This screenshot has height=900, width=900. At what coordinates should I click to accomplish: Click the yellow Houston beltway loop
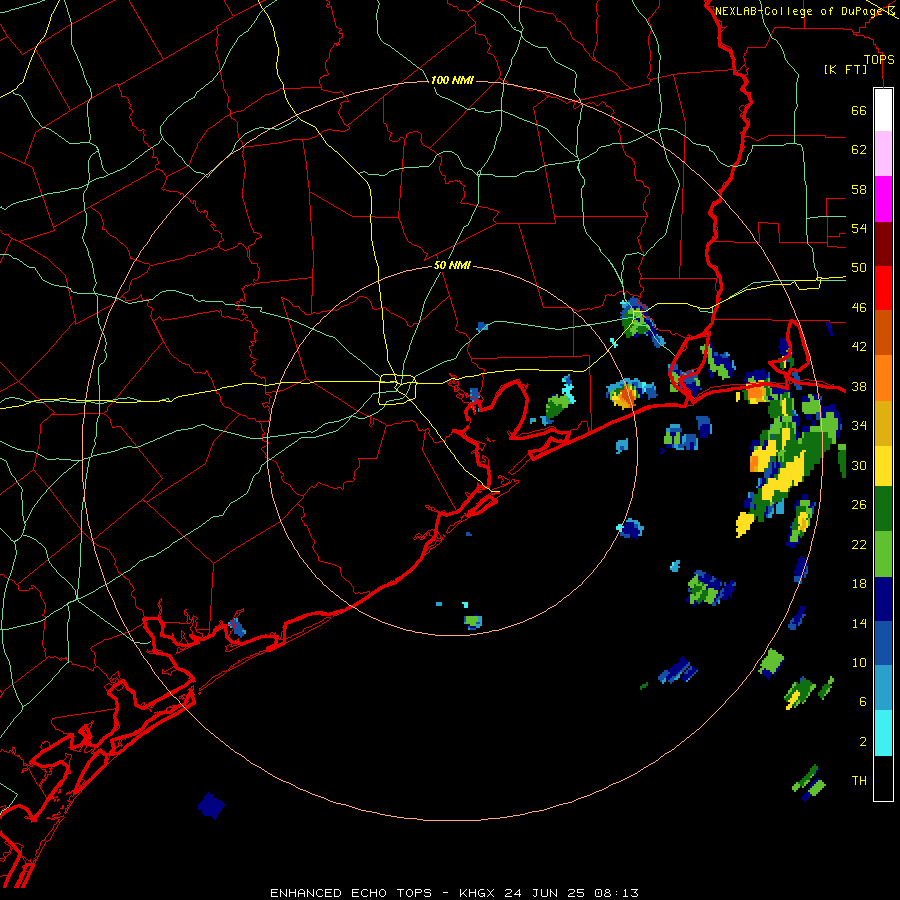pos(397,389)
